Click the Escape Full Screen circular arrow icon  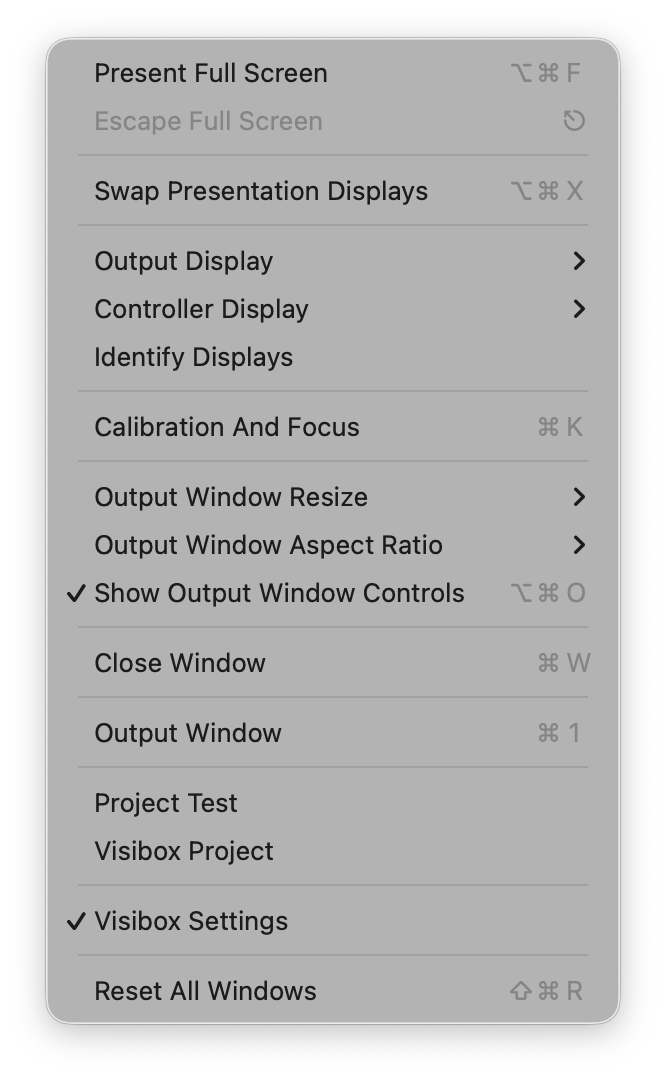(574, 121)
